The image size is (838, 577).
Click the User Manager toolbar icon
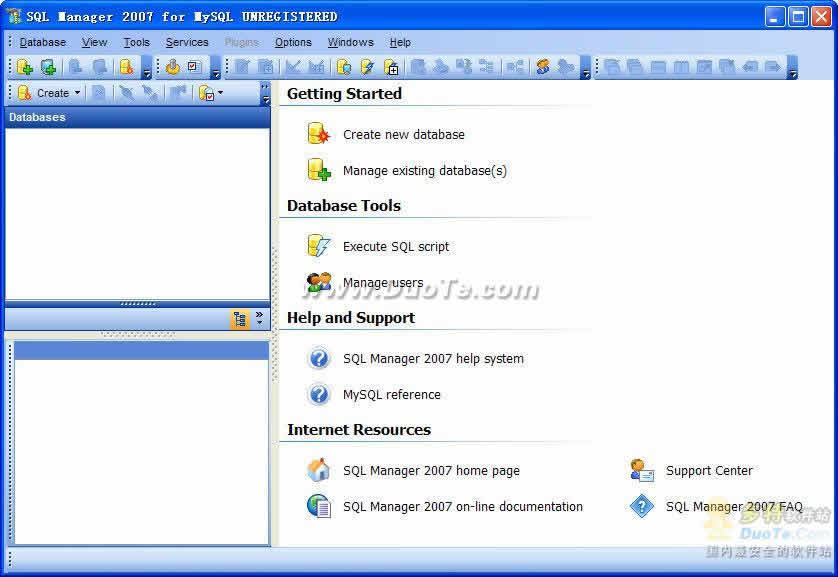[542, 67]
